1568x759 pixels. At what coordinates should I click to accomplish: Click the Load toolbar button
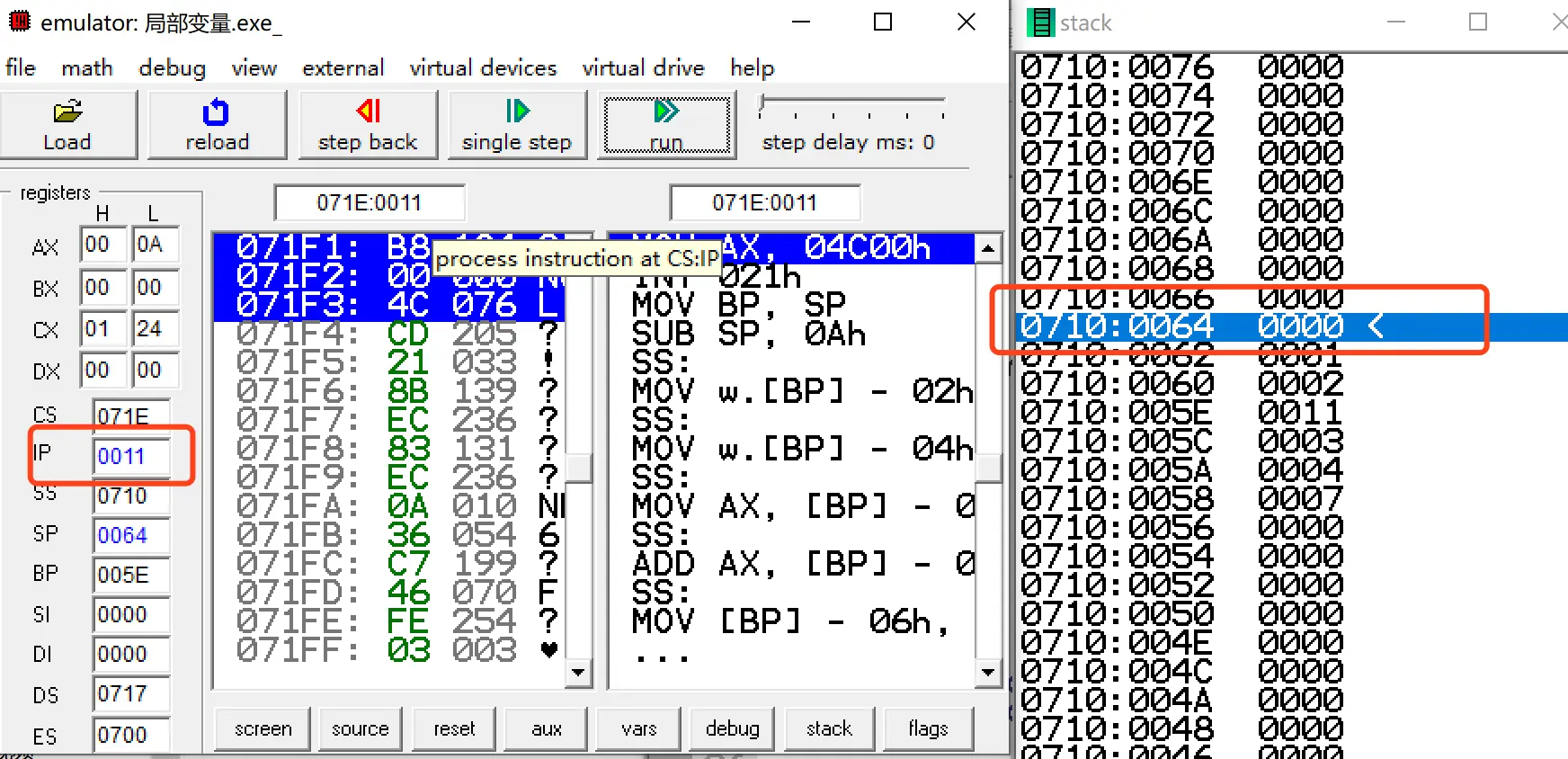coord(67,125)
